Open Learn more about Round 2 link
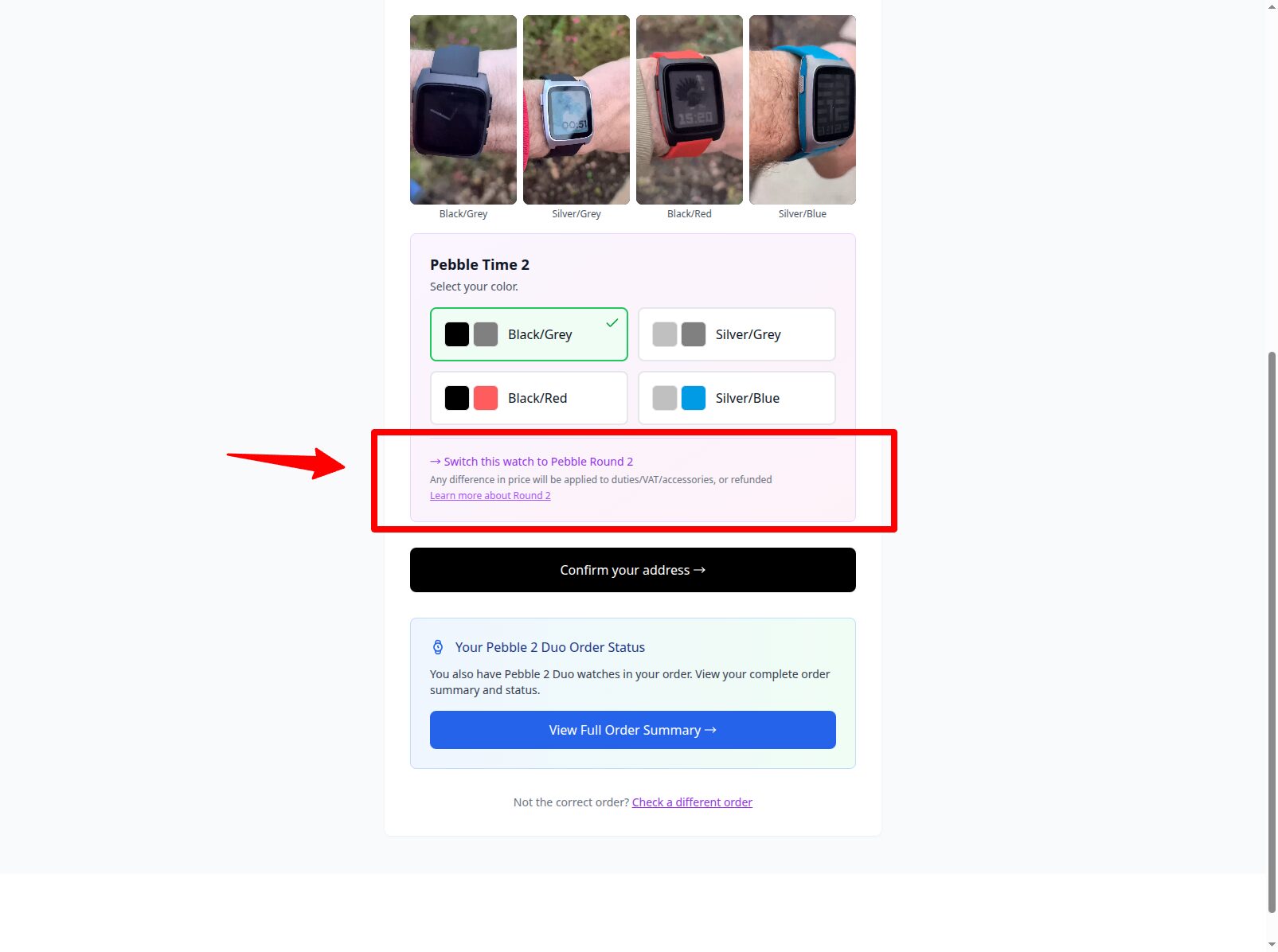This screenshot has width=1278, height=952. [490, 495]
